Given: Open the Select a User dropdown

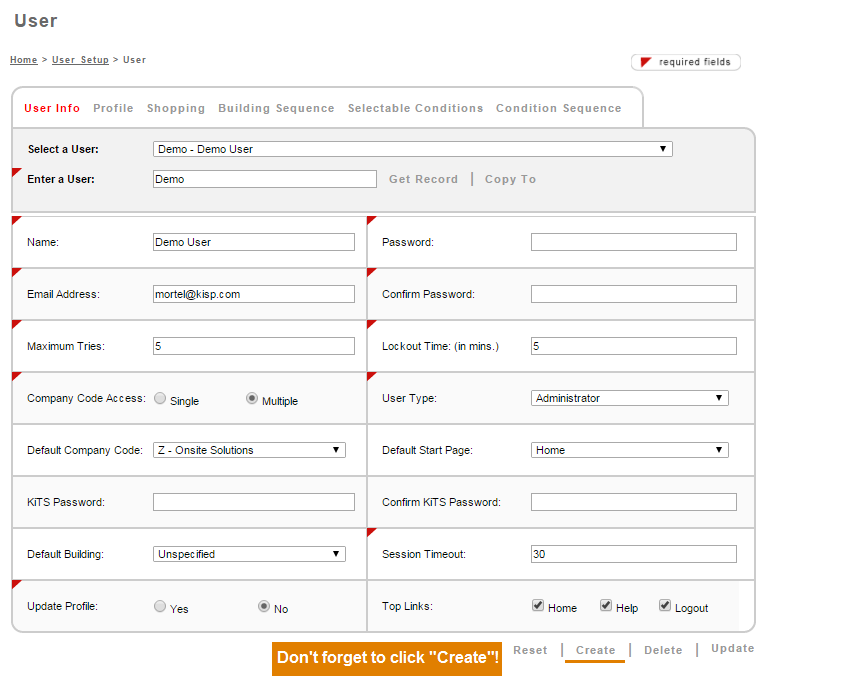Looking at the screenshot, I should click(x=412, y=149).
